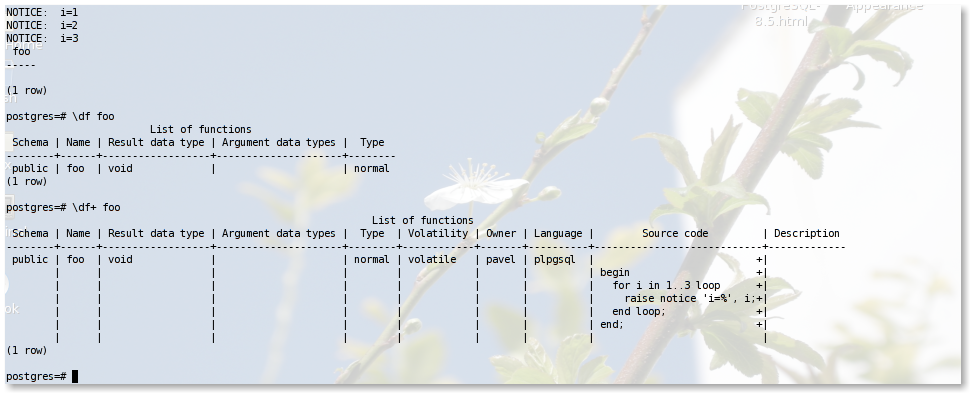Click the raise notice source code line
This screenshot has width=970, height=393.
click(690, 298)
